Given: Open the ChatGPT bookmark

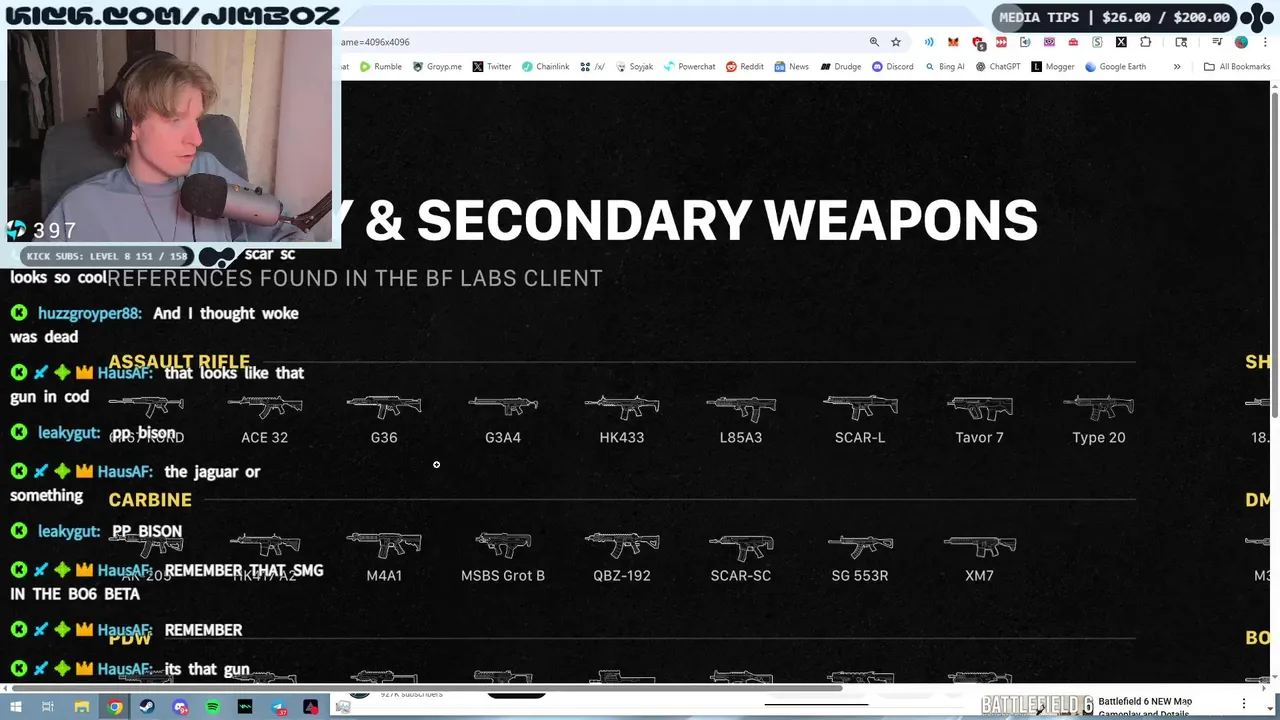Looking at the screenshot, I should (x=997, y=67).
